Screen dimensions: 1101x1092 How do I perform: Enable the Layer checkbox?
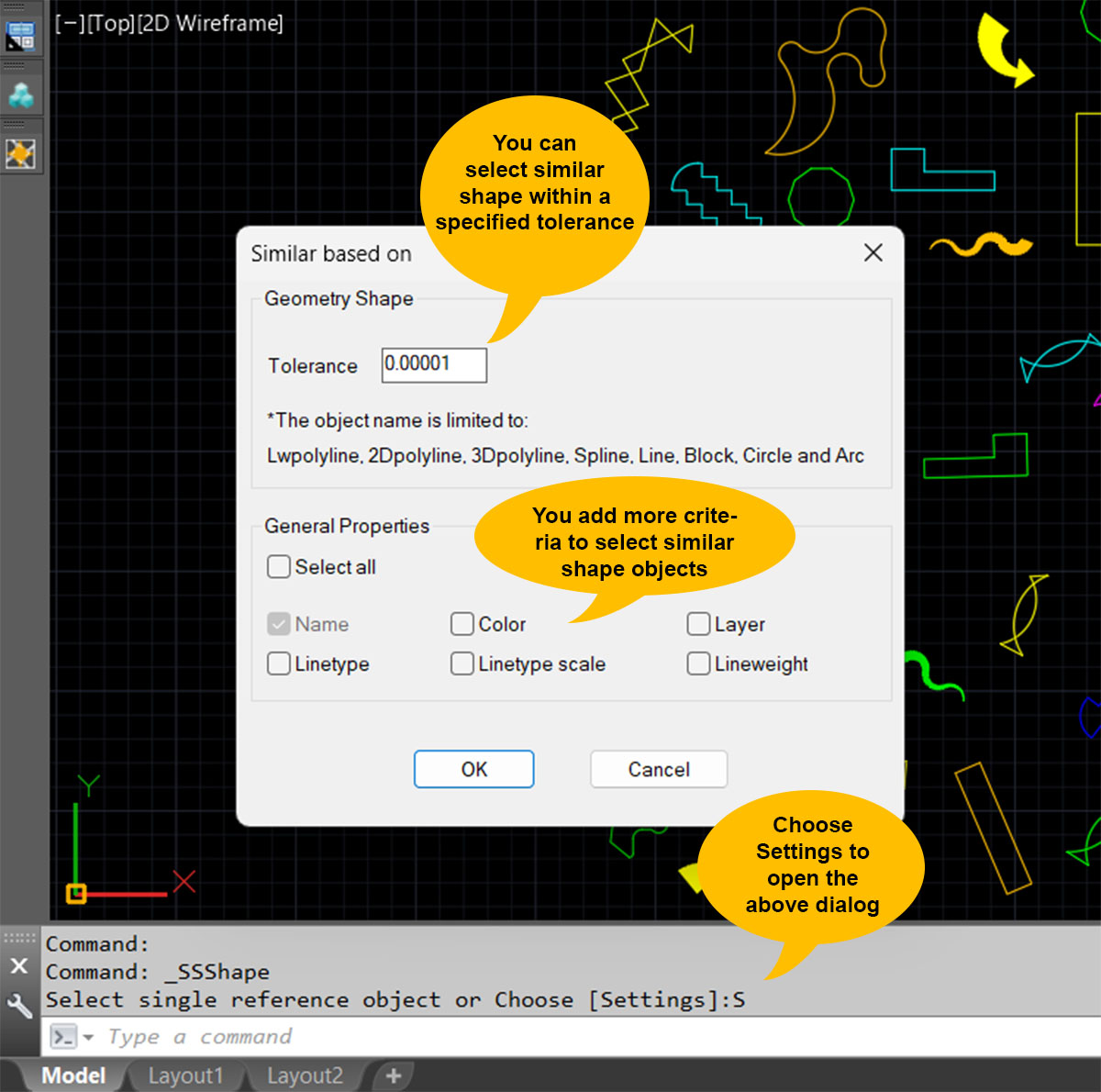click(699, 624)
